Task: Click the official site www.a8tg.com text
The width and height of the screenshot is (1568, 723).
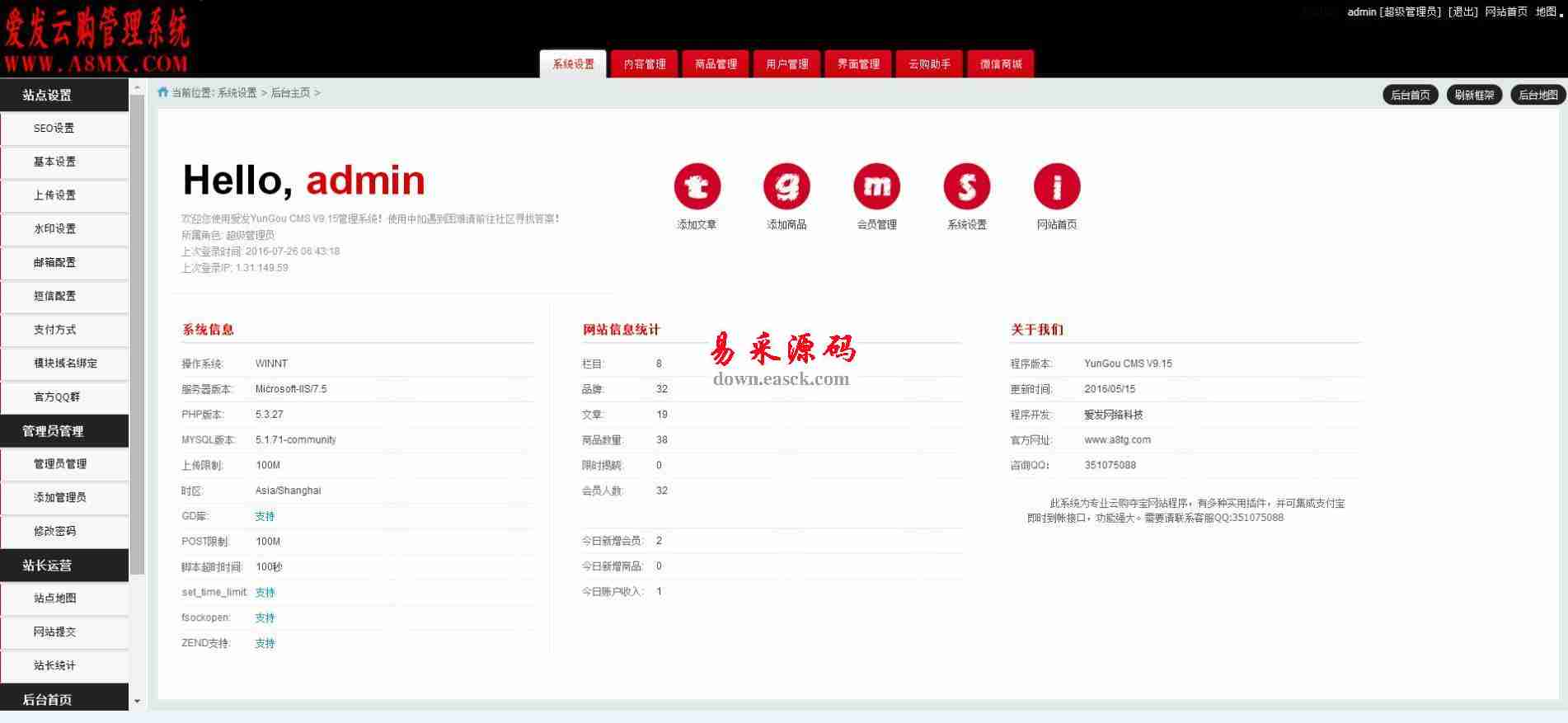Action: pyautogui.click(x=1117, y=440)
